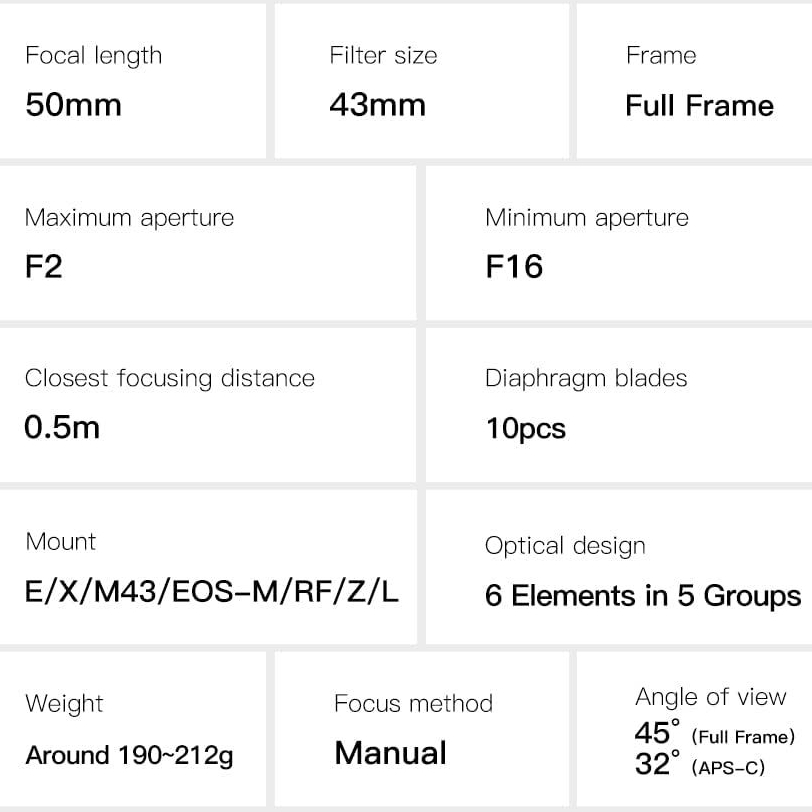Click the Optical design label
The width and height of the screenshot is (812, 812).
point(565,546)
